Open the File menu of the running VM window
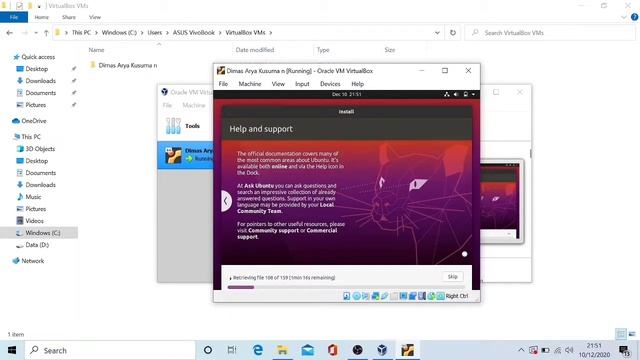The image size is (640, 360). (x=223, y=84)
